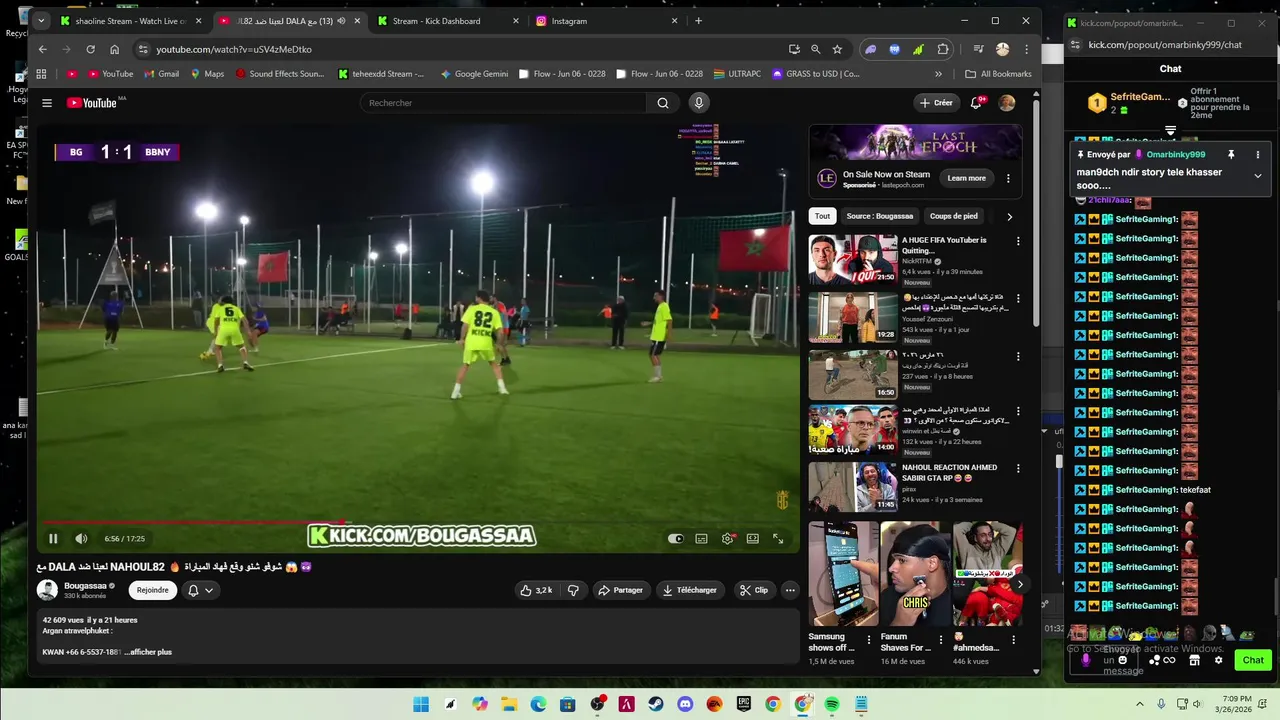This screenshot has width=1280, height=720.
Task: Dislike the video with thumbs down
Action: tap(573, 590)
